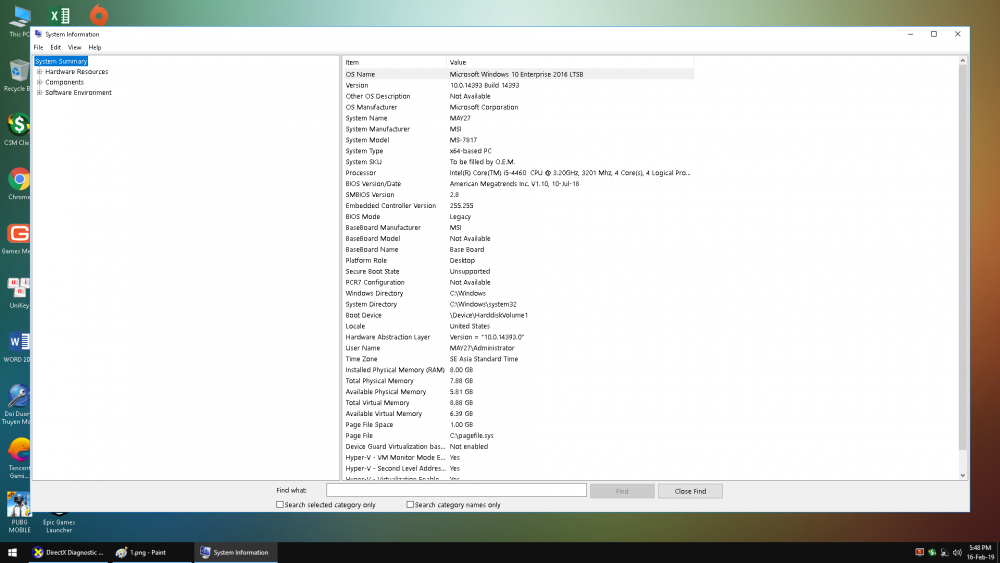Screen dimensions: 1000x563
Task: Open the Recycle Bin desktop icon
Action: [18, 71]
